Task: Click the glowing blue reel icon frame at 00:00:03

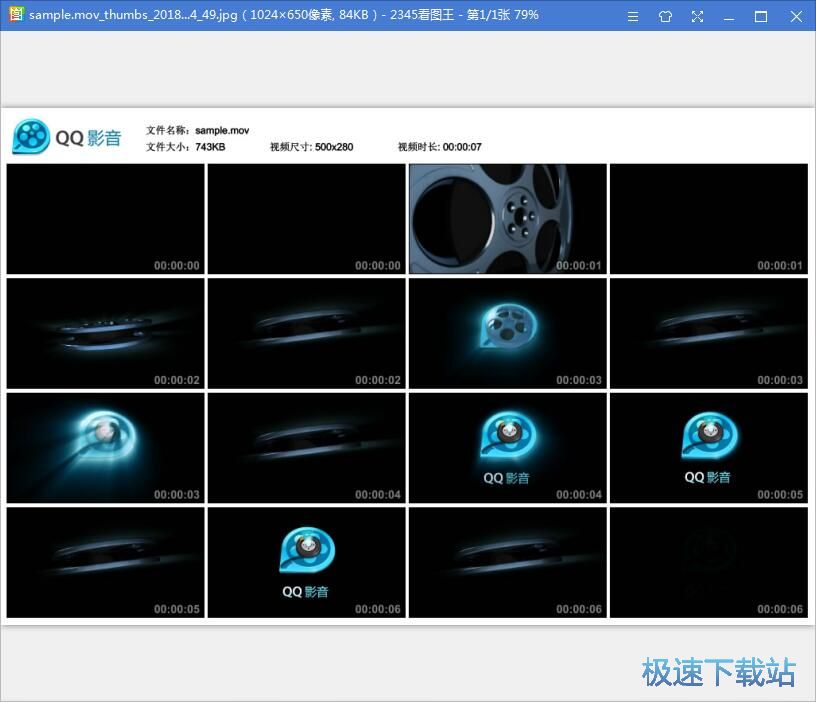Action: (x=507, y=333)
